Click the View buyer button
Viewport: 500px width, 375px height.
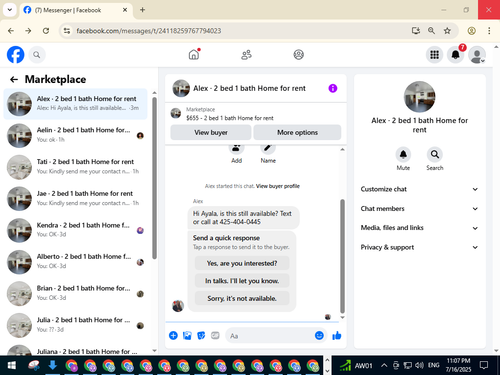[211, 132]
